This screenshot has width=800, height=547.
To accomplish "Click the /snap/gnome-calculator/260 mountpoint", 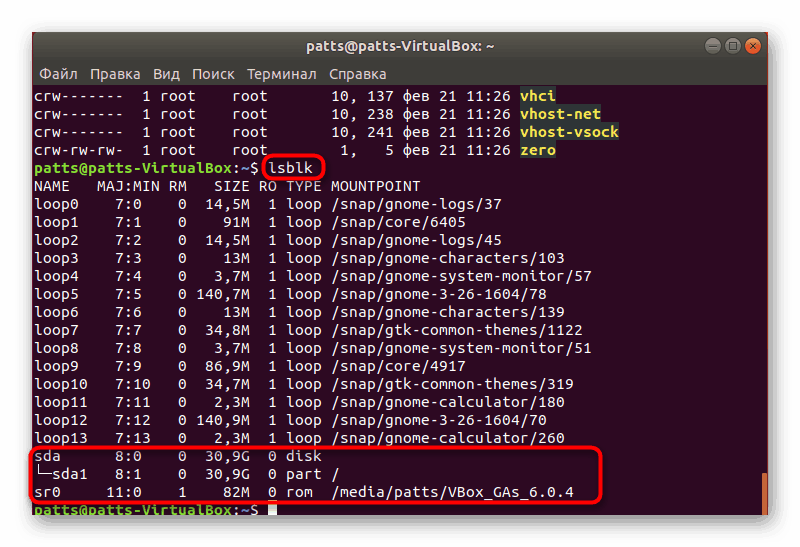I will [x=448, y=438].
